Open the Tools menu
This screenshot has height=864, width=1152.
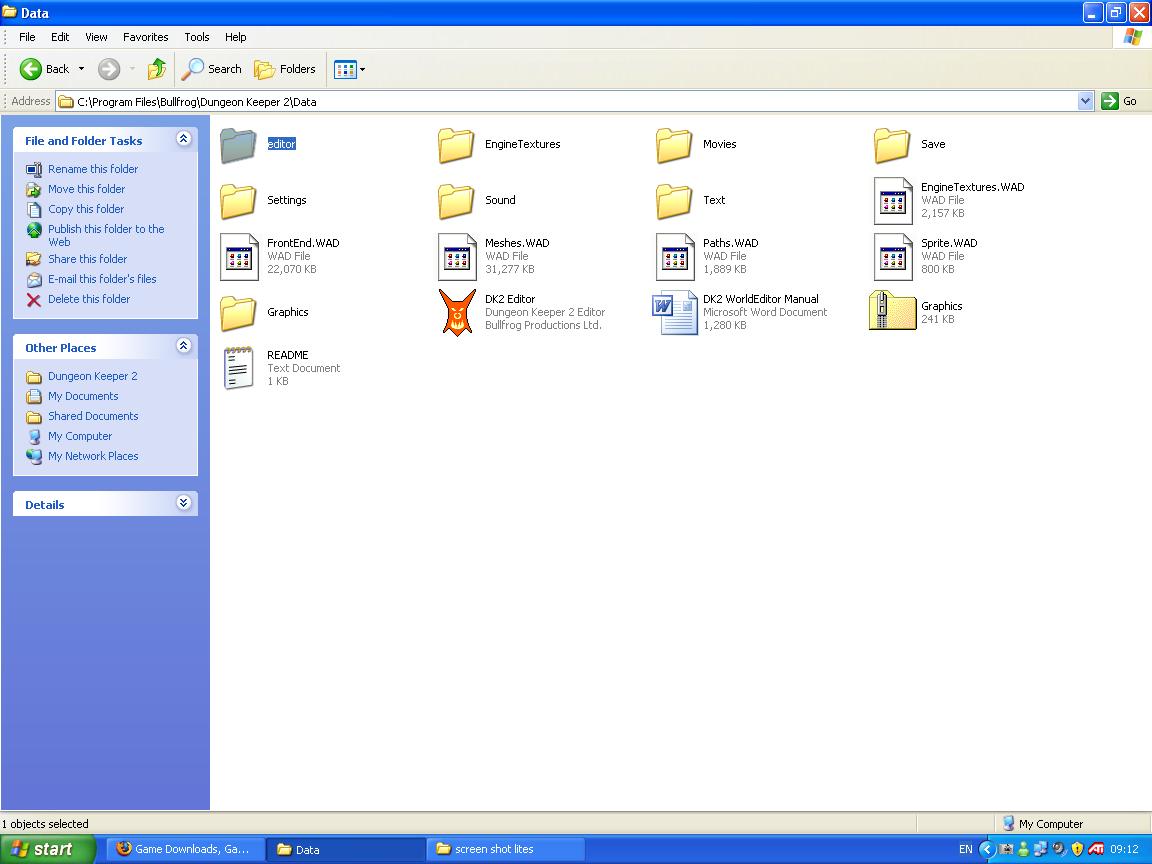point(196,37)
